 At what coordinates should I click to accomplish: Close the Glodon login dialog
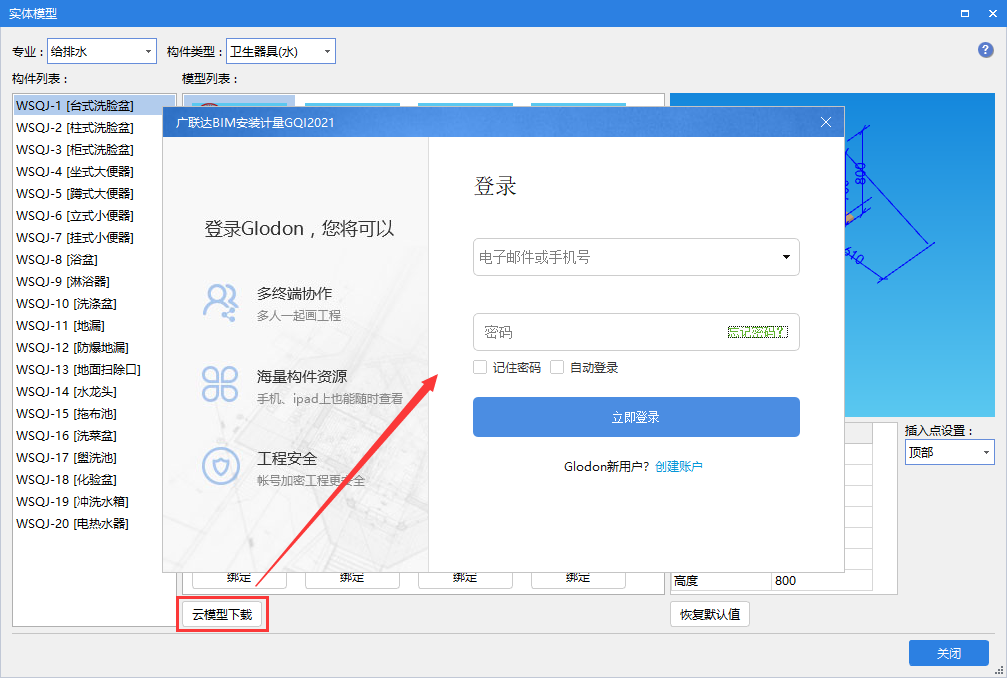coord(825,122)
